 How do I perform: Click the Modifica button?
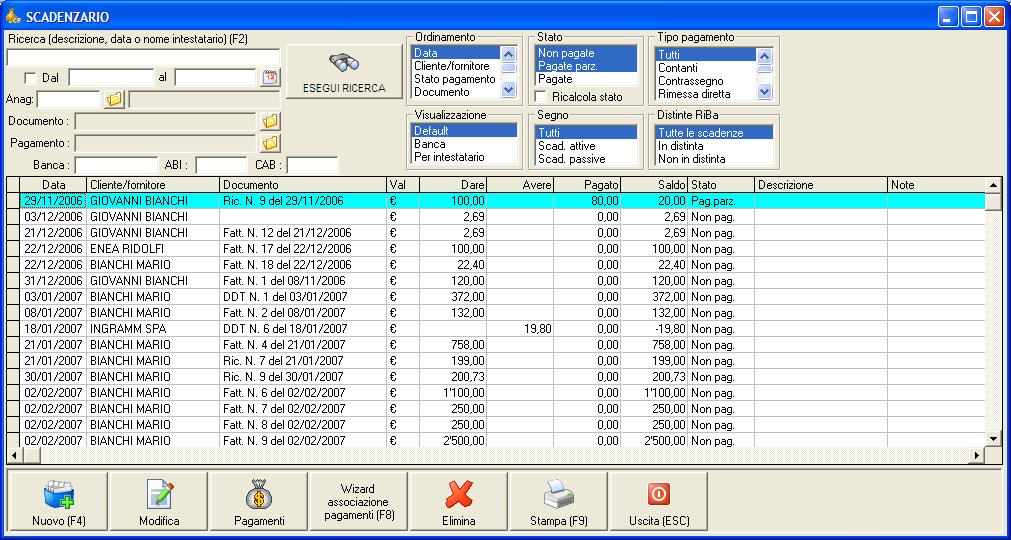pos(159,501)
